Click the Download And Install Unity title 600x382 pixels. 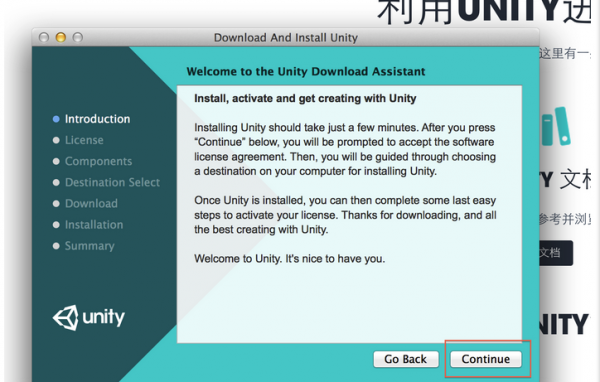(285, 38)
